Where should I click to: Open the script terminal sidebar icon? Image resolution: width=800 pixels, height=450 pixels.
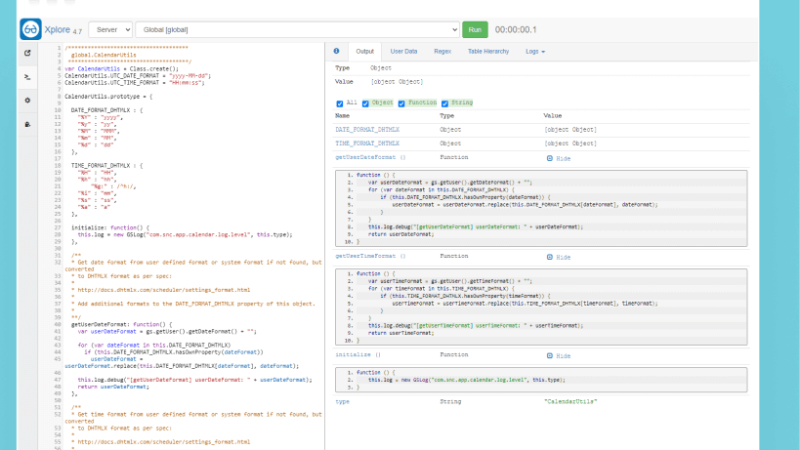[x=27, y=76]
